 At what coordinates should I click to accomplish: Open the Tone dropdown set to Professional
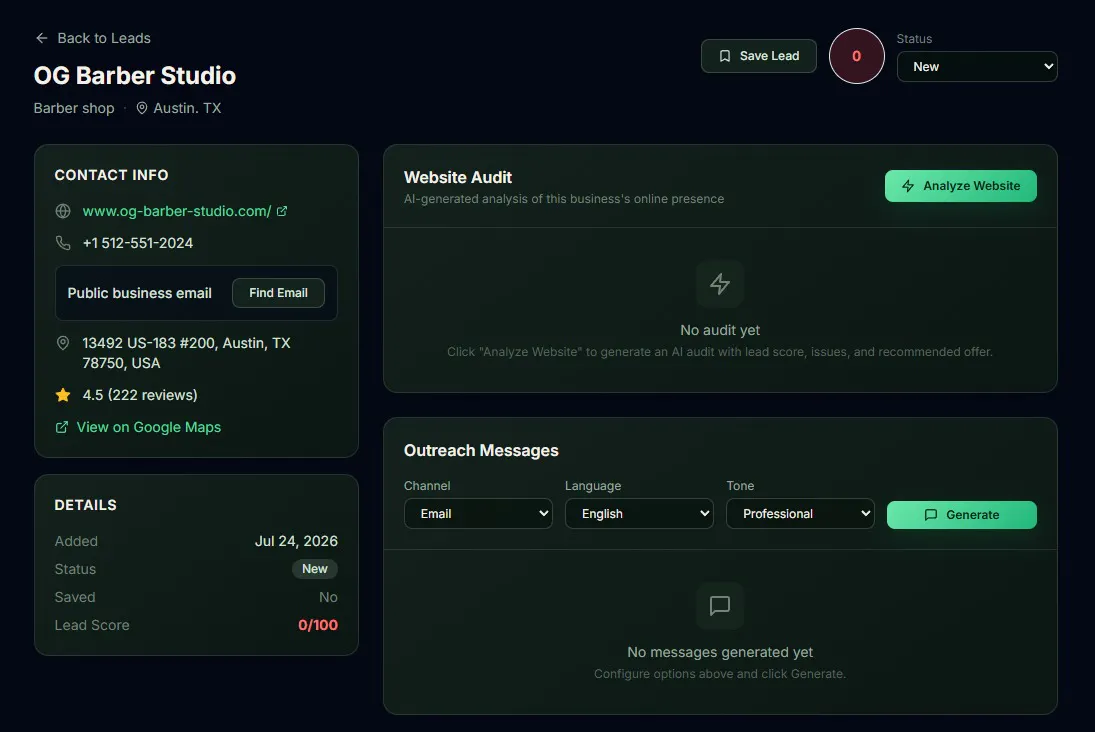point(800,513)
